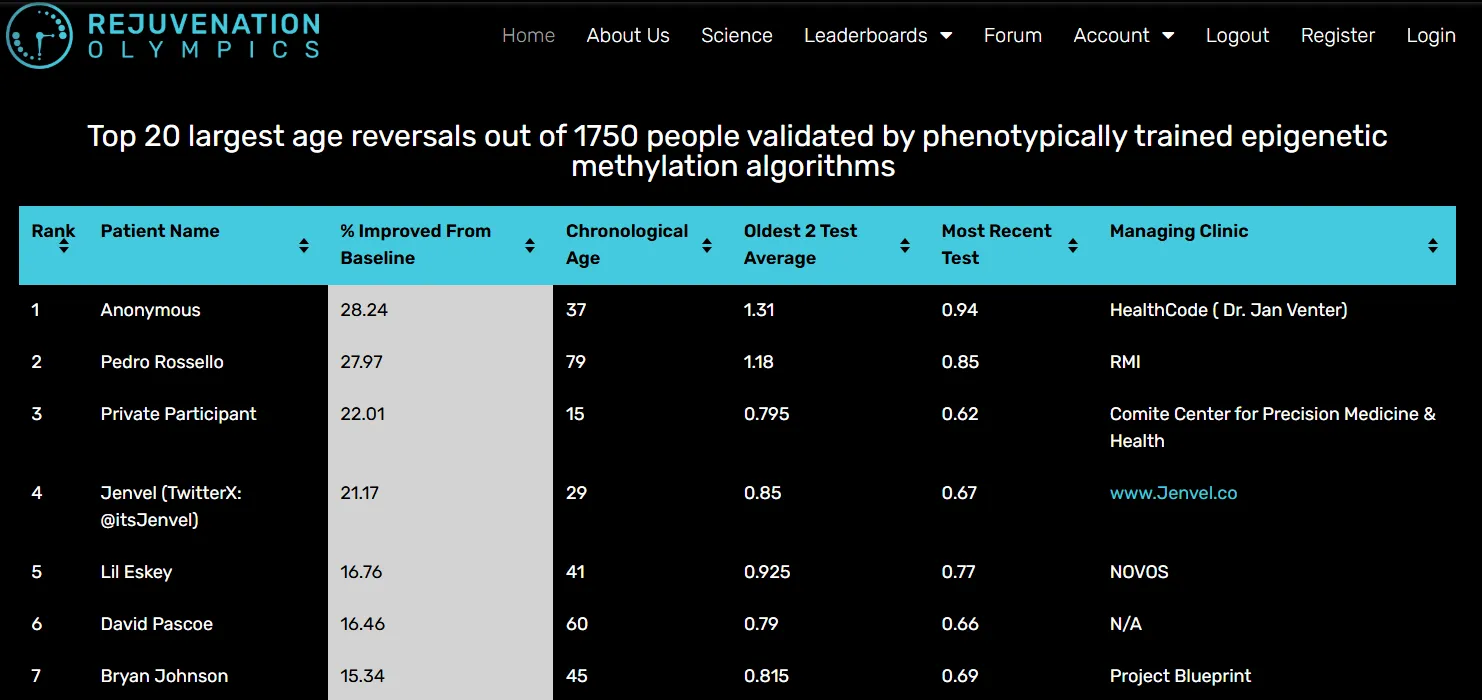1482x700 pixels.
Task: Expand the Account dropdown menu
Action: pyautogui.click(x=1124, y=35)
